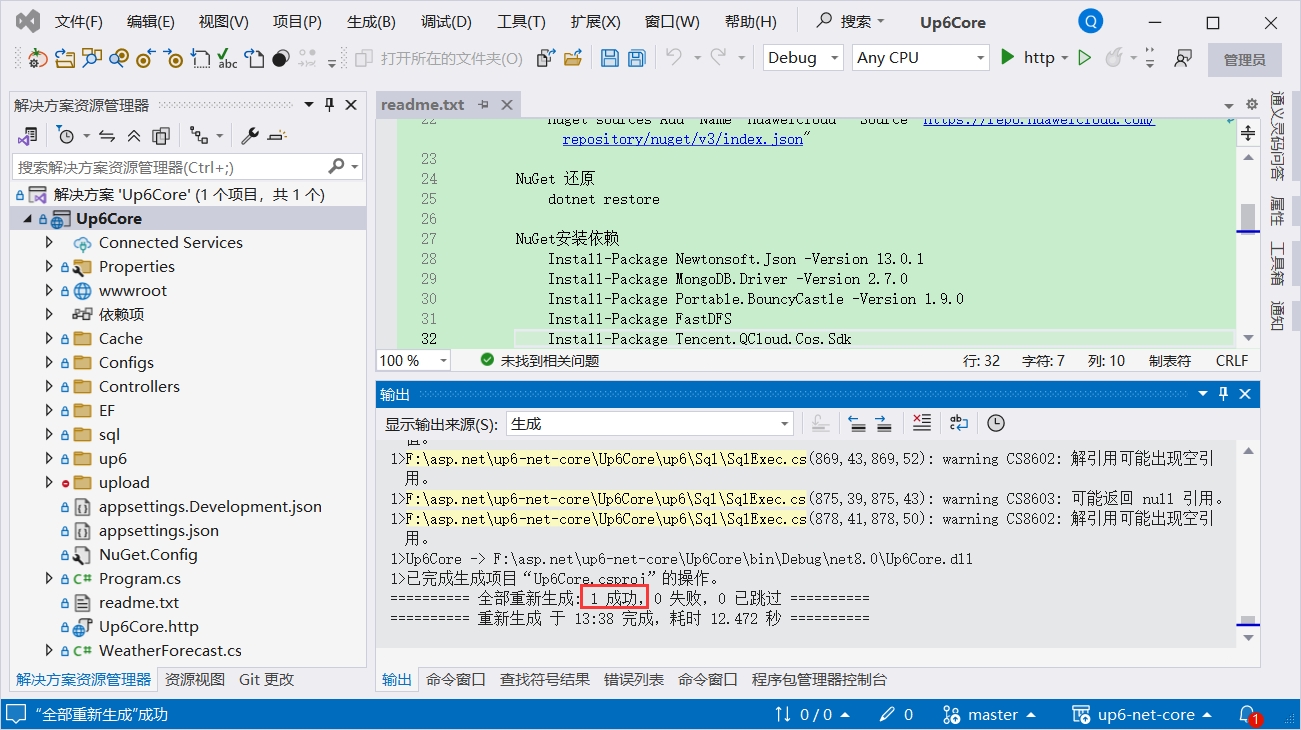1301x730 pixels.
Task: Click Start Without Debugging outline arrow
Action: pyautogui.click(x=1084, y=58)
